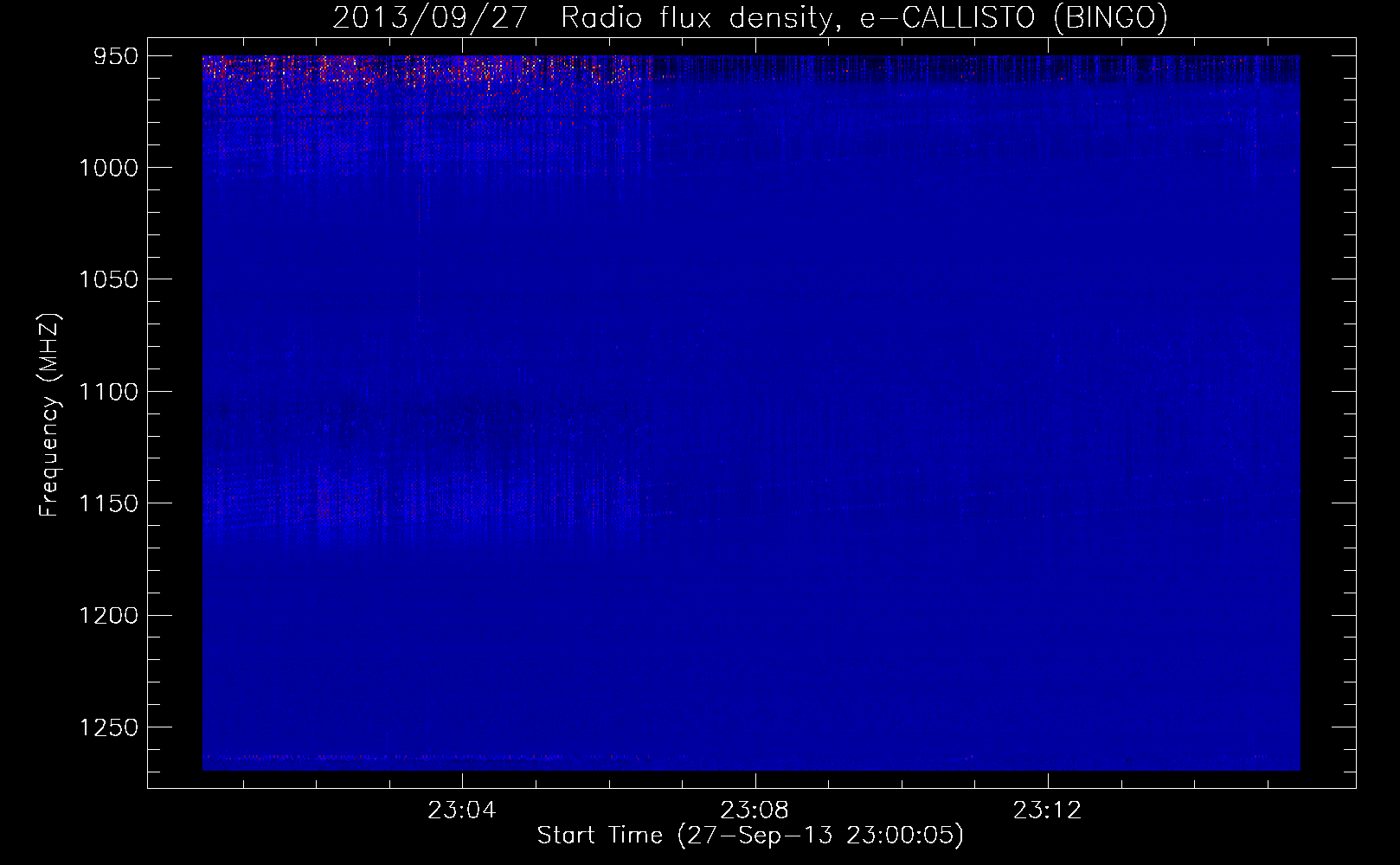Screen dimensions: 1400x865
Task: Click the plot title '2013/09/27 Radio flux density, e-CALLISTO (BINGO)'
Action: (x=750, y=17)
